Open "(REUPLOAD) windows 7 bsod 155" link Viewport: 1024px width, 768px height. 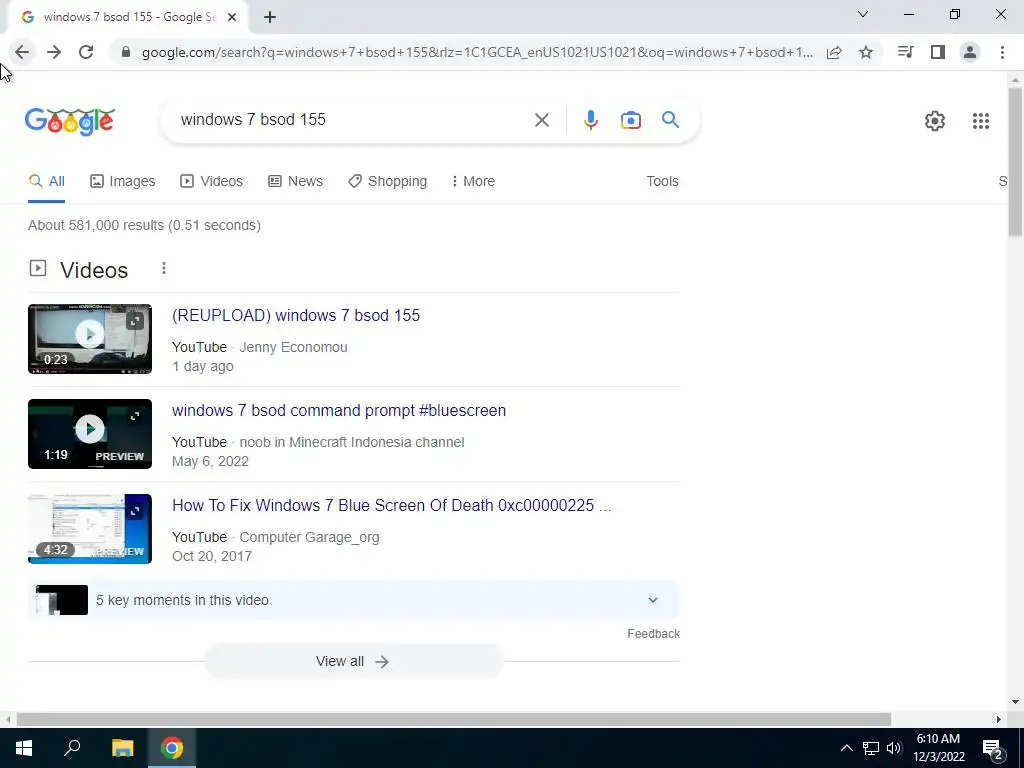[296, 315]
